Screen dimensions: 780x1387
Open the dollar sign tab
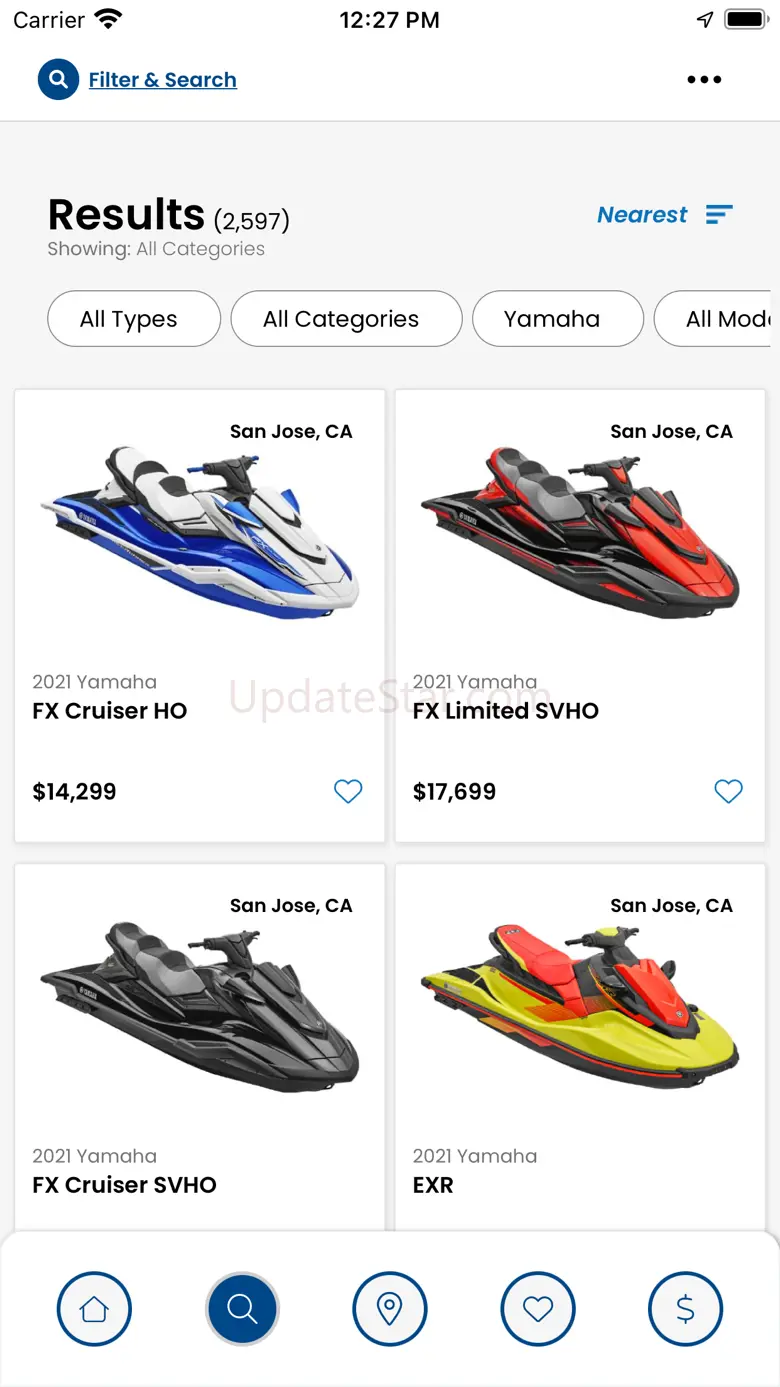pyautogui.click(x=685, y=1308)
